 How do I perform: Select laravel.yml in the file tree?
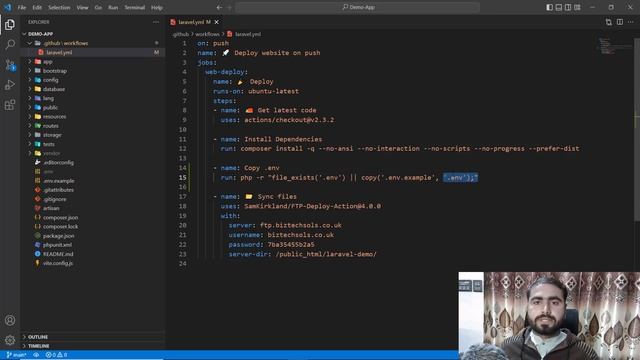[x=92, y=52]
